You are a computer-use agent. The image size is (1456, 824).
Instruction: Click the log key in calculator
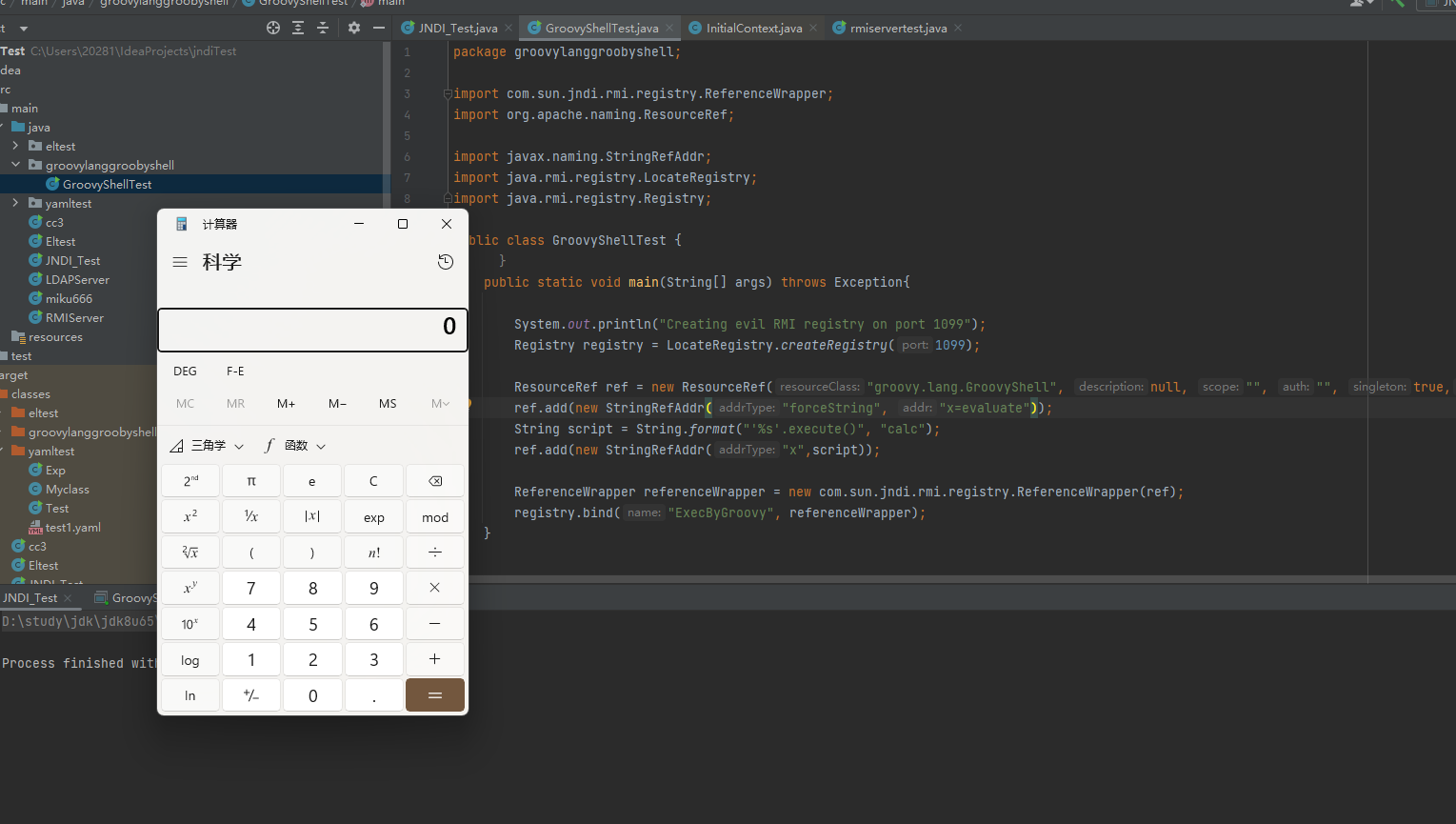pyautogui.click(x=190, y=659)
